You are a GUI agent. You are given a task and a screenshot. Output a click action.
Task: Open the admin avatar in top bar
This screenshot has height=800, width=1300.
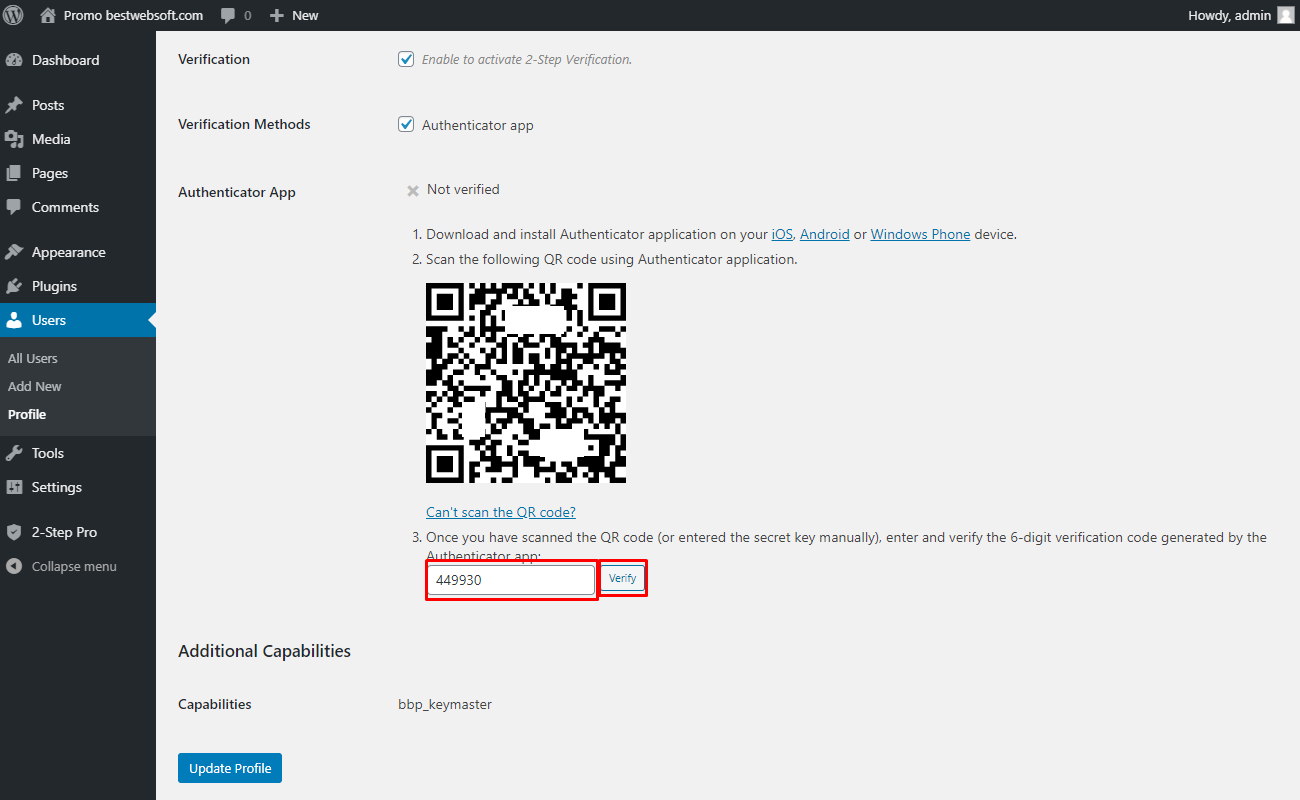(x=1285, y=15)
